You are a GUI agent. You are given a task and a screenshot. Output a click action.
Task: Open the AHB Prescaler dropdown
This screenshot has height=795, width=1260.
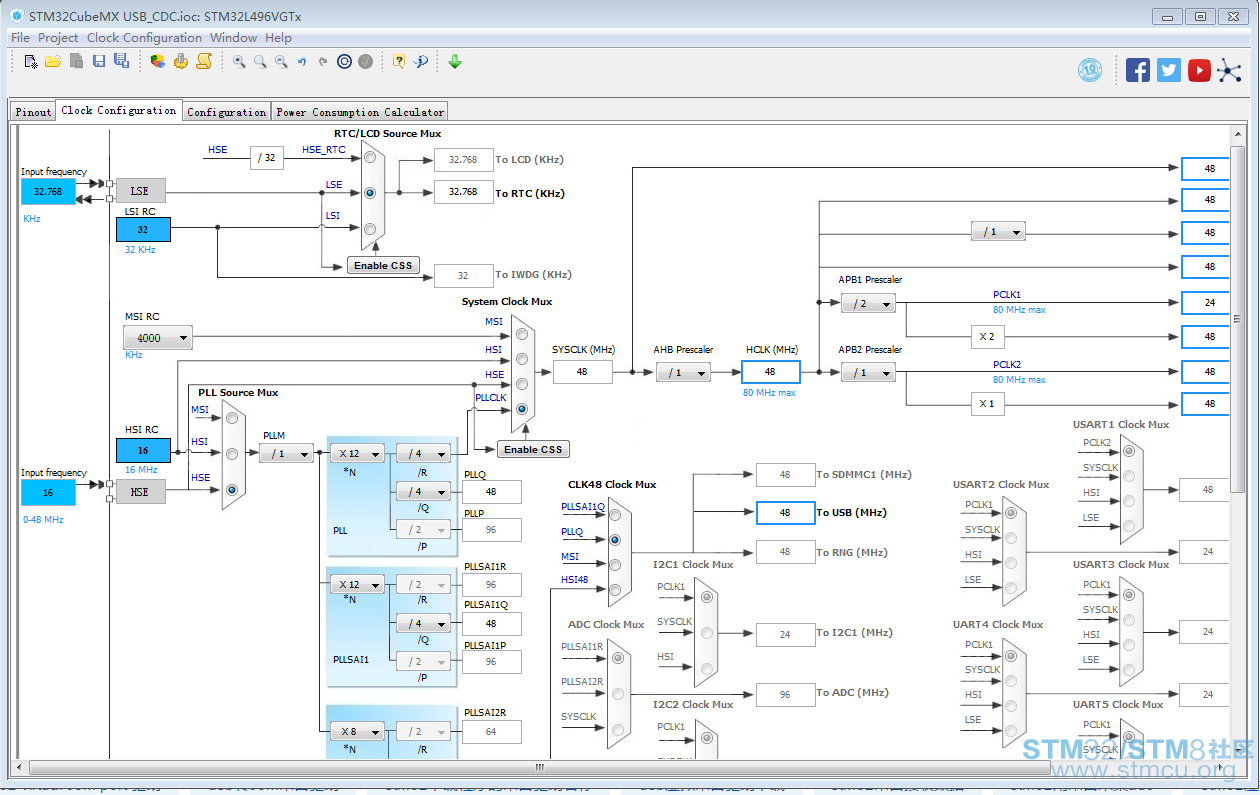point(683,372)
